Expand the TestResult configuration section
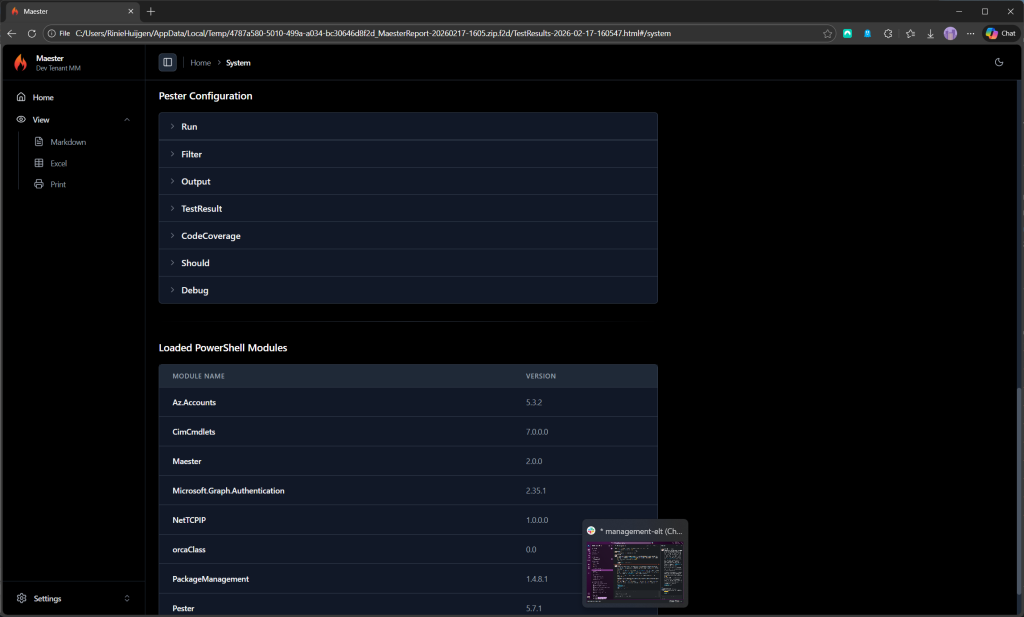 coord(408,208)
